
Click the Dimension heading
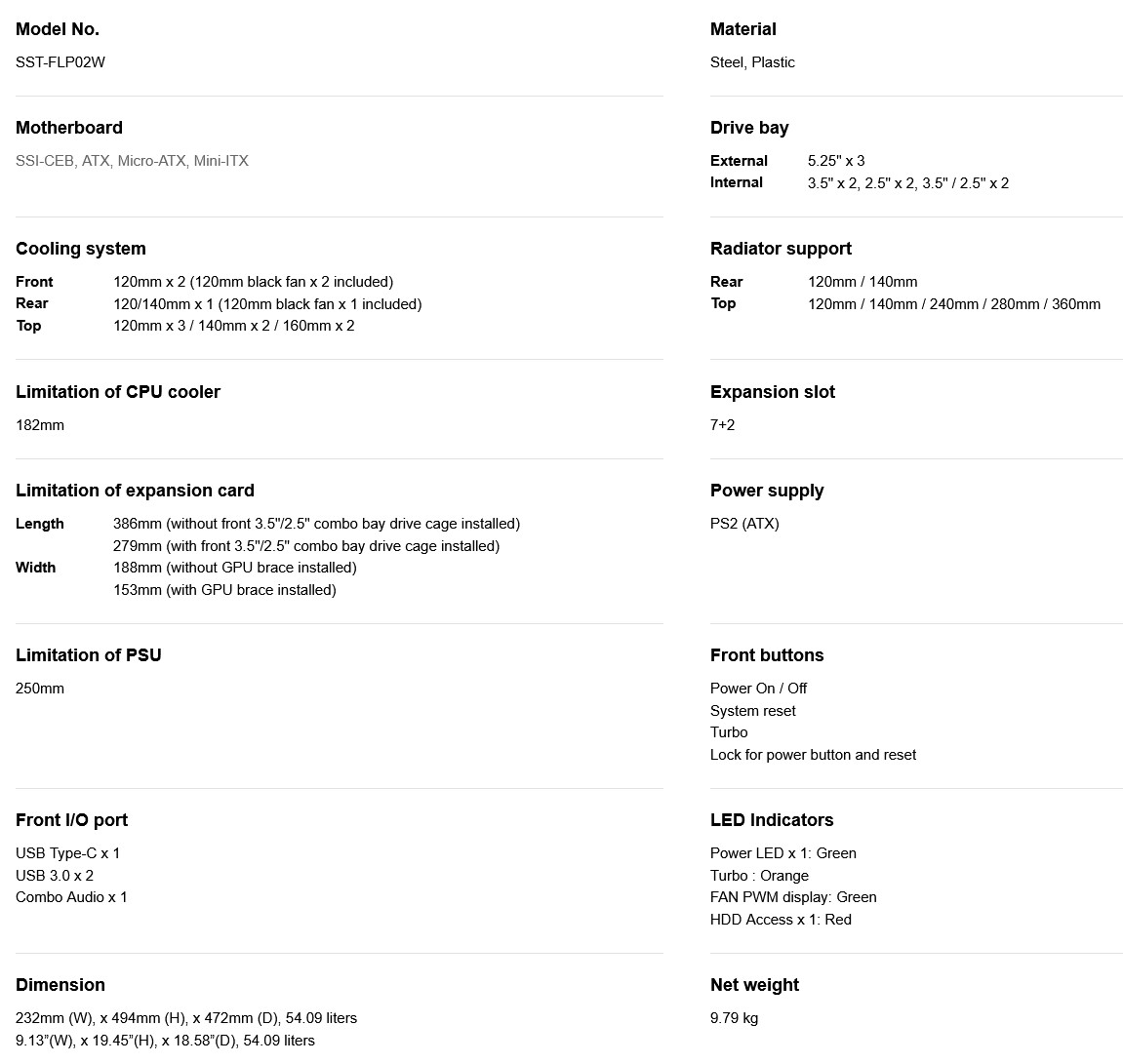point(60,985)
